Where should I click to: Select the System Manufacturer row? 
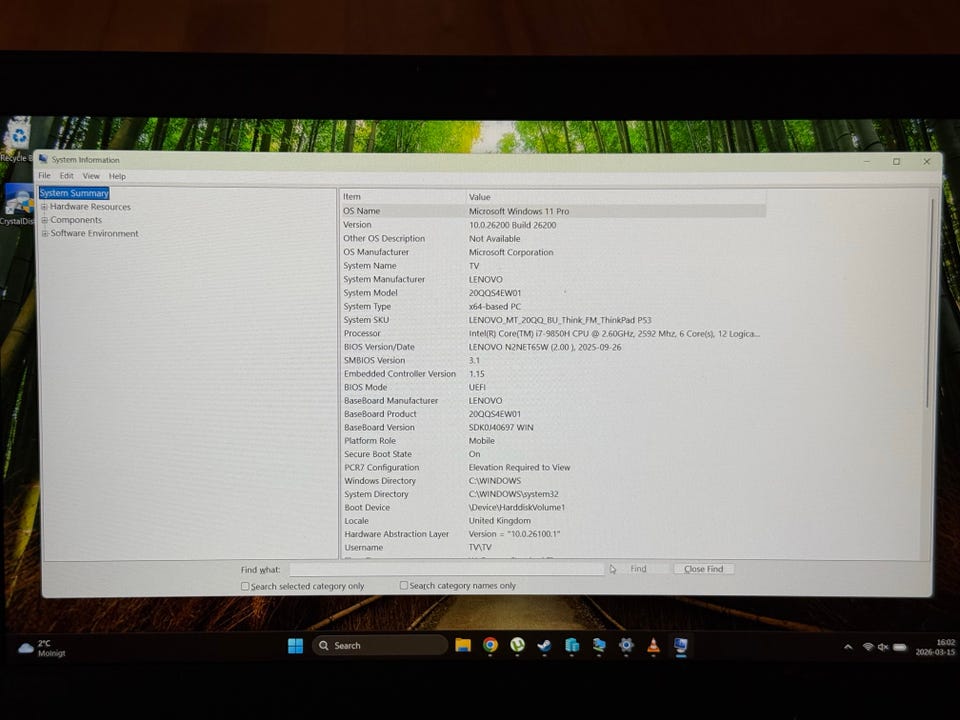click(x=553, y=279)
